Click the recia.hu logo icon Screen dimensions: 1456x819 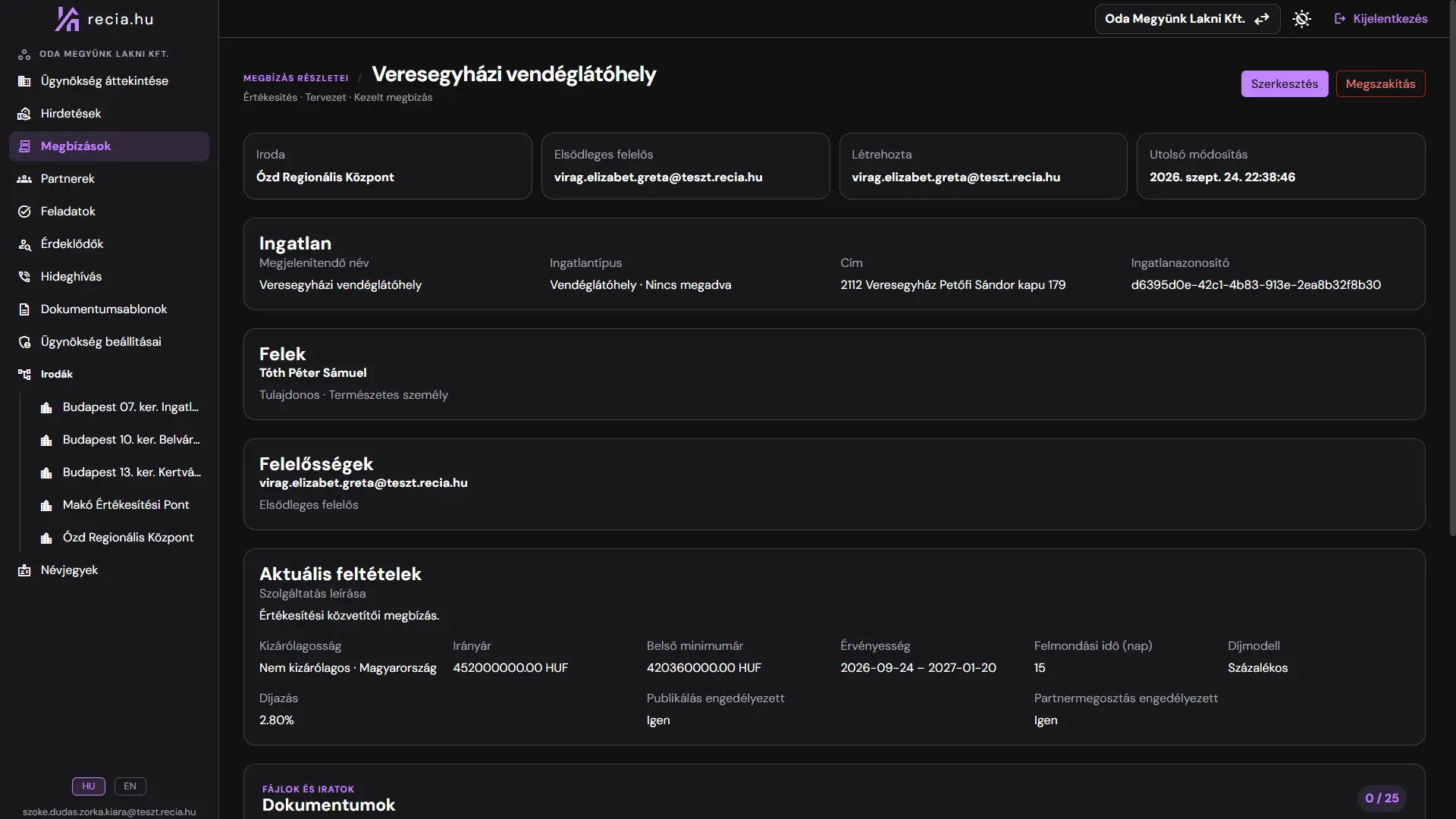click(x=67, y=19)
